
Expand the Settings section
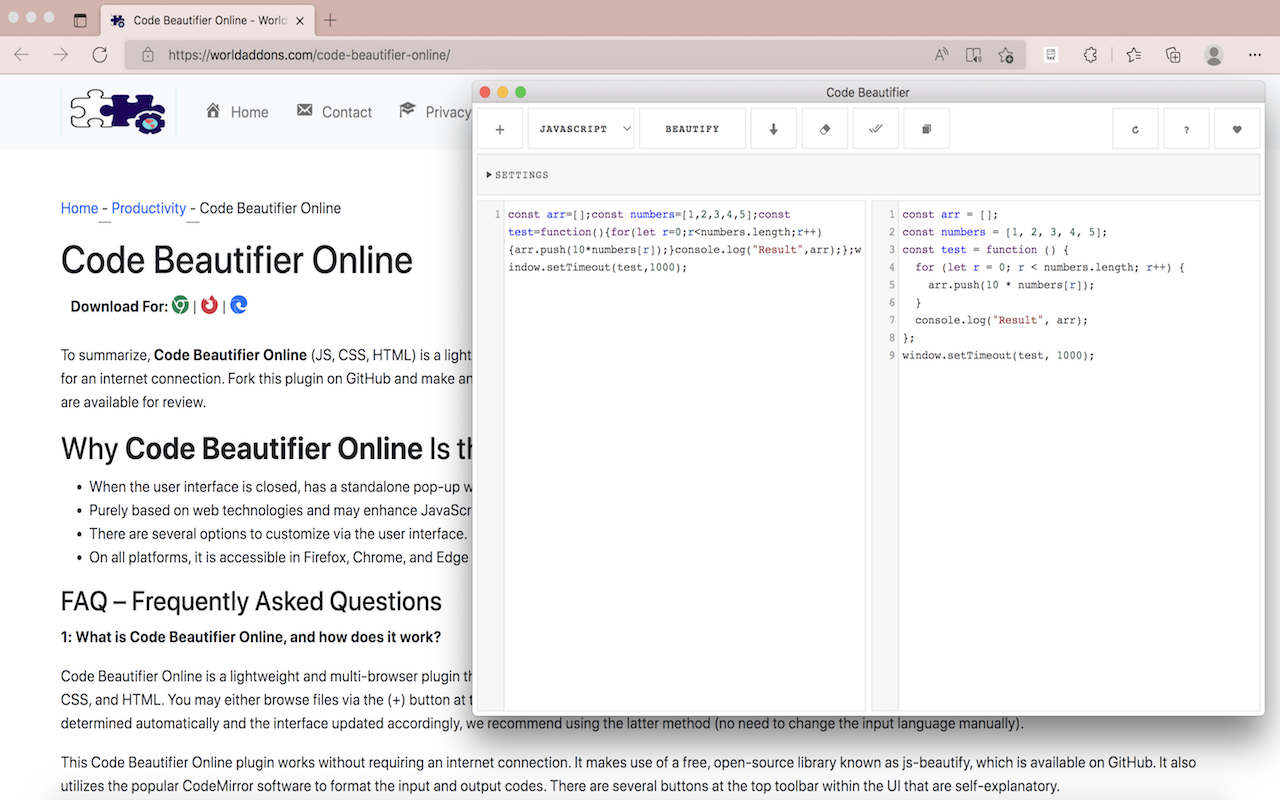click(518, 175)
